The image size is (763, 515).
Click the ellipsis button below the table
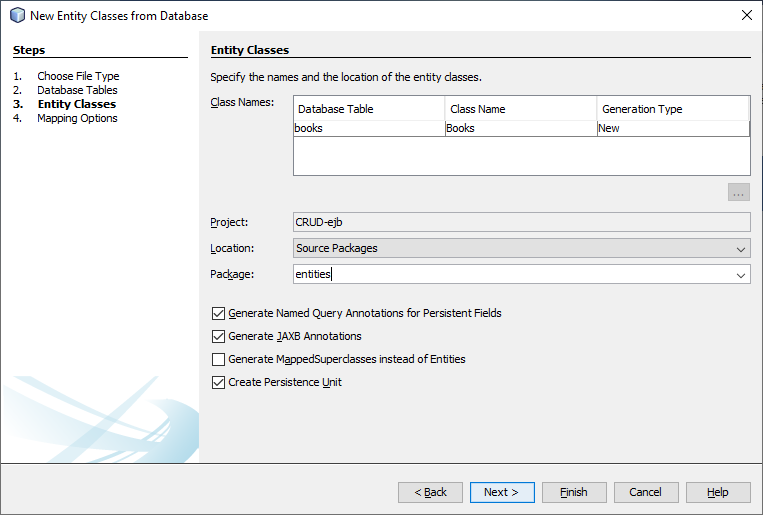tap(739, 192)
